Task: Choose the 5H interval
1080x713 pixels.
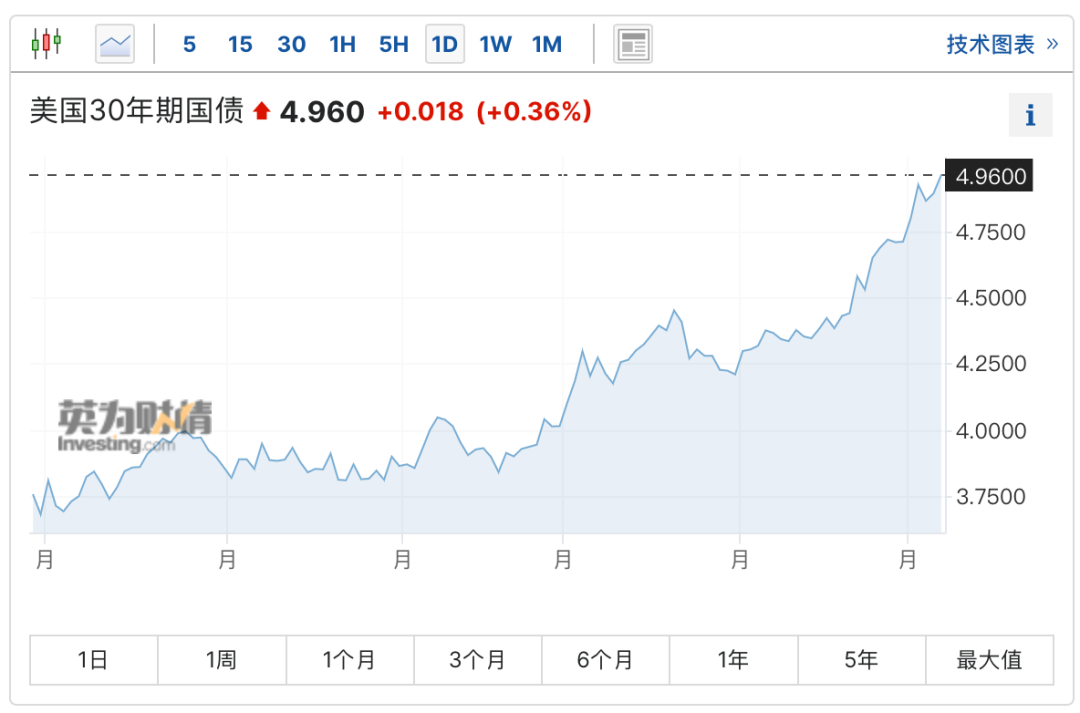Action: point(393,44)
